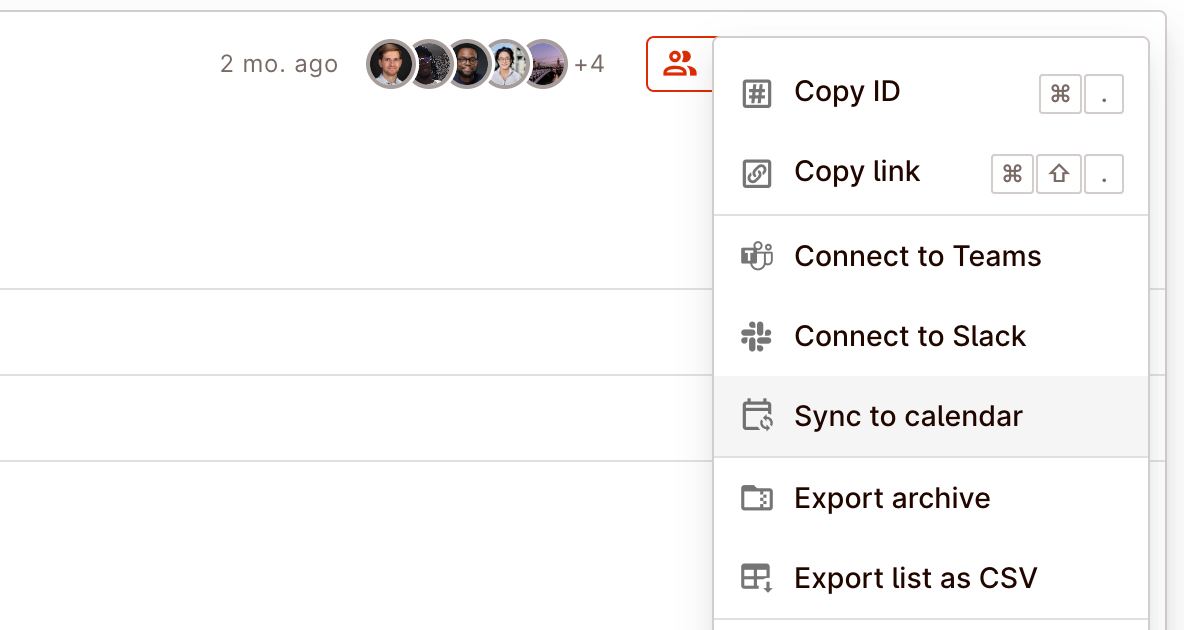Choose Export archive
This screenshot has height=630, width=1184.
(x=892, y=498)
